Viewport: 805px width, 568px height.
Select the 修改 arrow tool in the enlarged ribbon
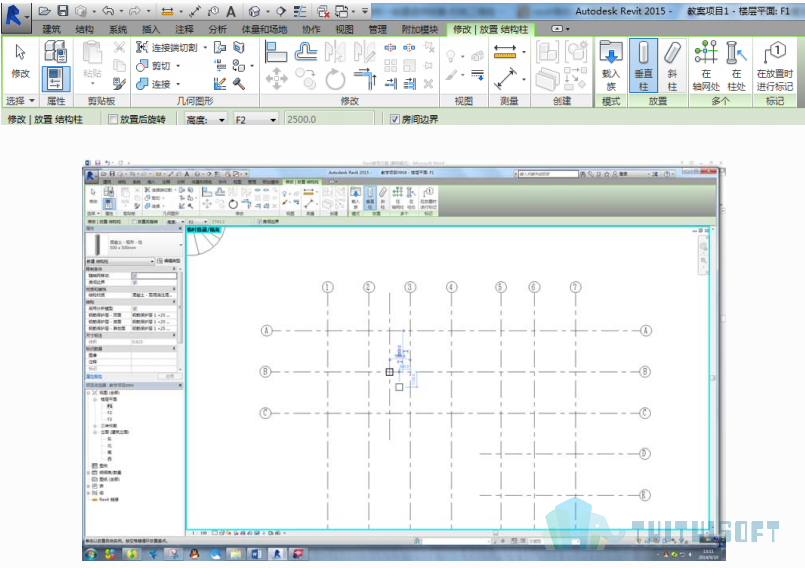(x=21, y=62)
